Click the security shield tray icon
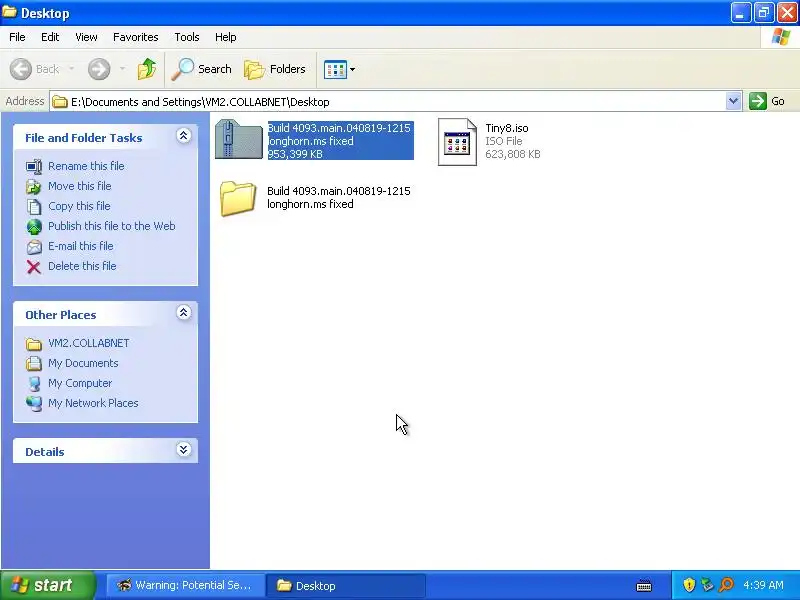The image size is (800, 600). pos(689,585)
